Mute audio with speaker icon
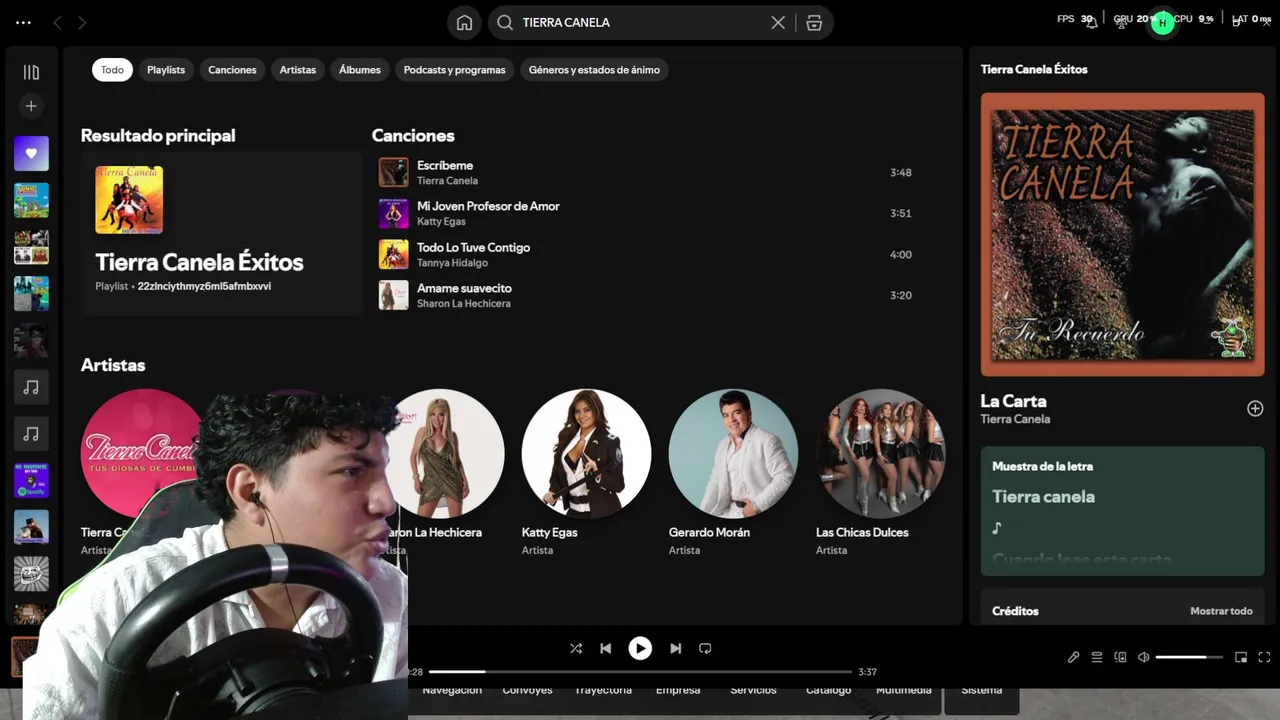Viewport: 1280px width, 720px height. 1144,657
